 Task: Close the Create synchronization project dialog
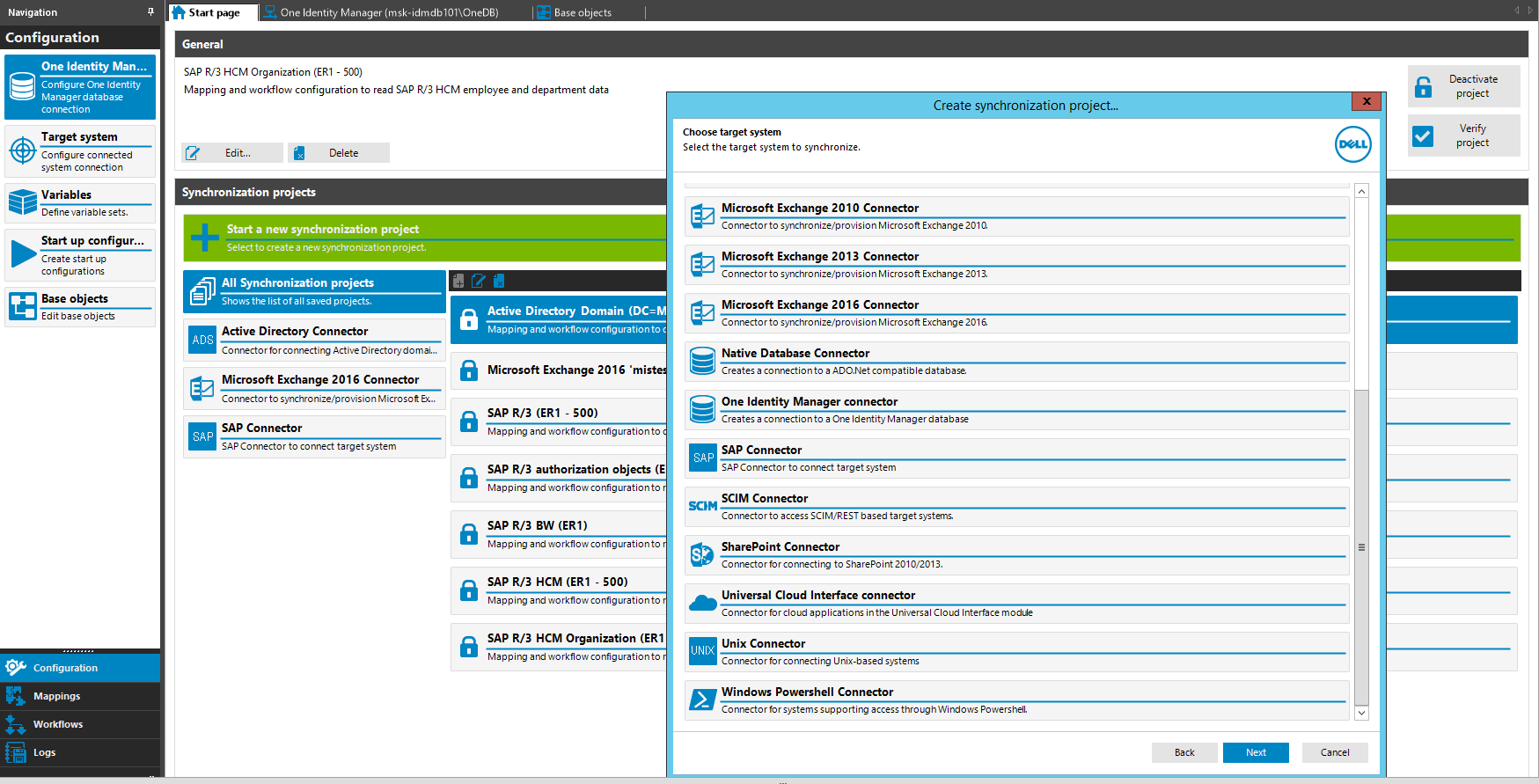click(1367, 101)
